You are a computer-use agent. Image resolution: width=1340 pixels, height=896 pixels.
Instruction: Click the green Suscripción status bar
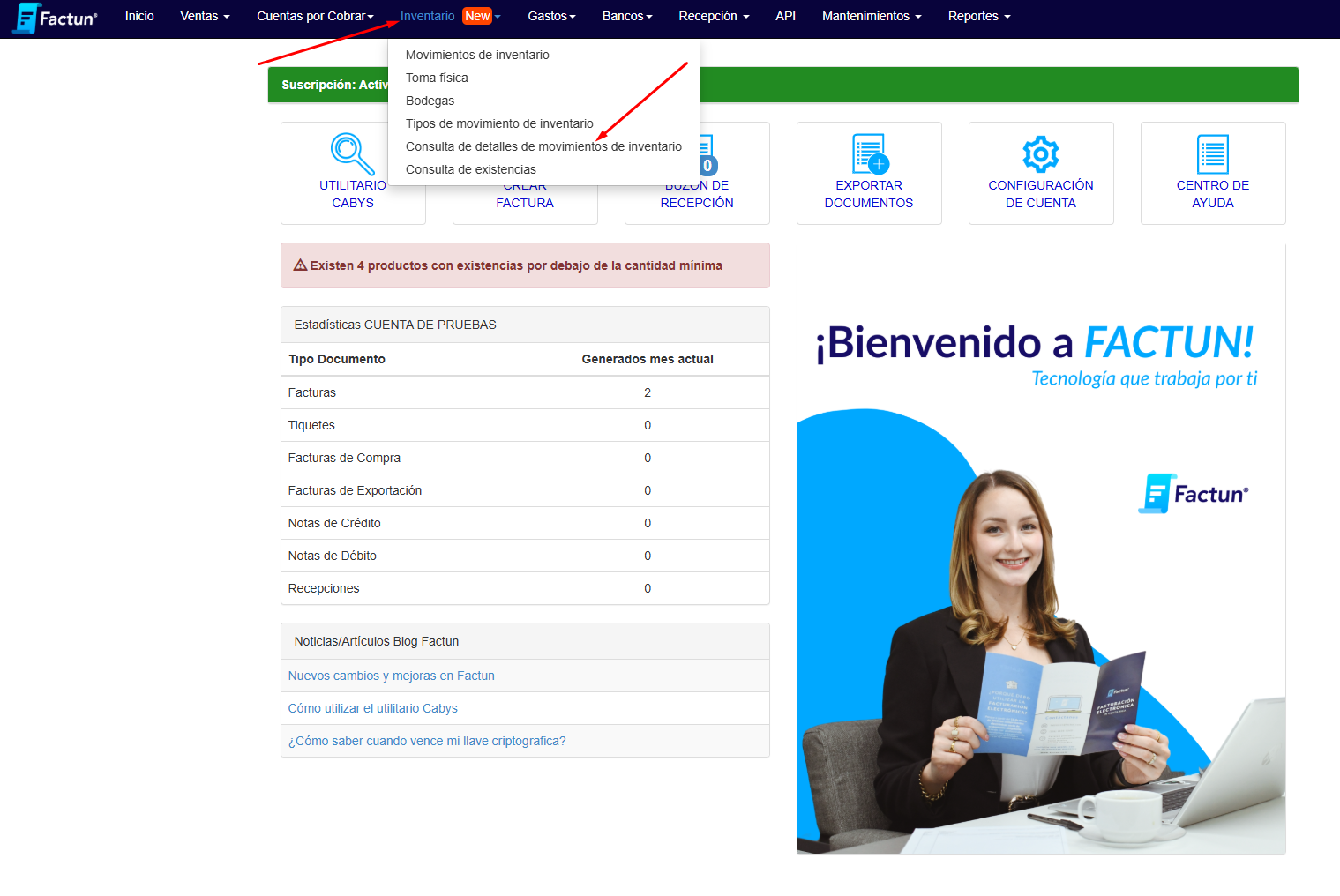(783, 85)
